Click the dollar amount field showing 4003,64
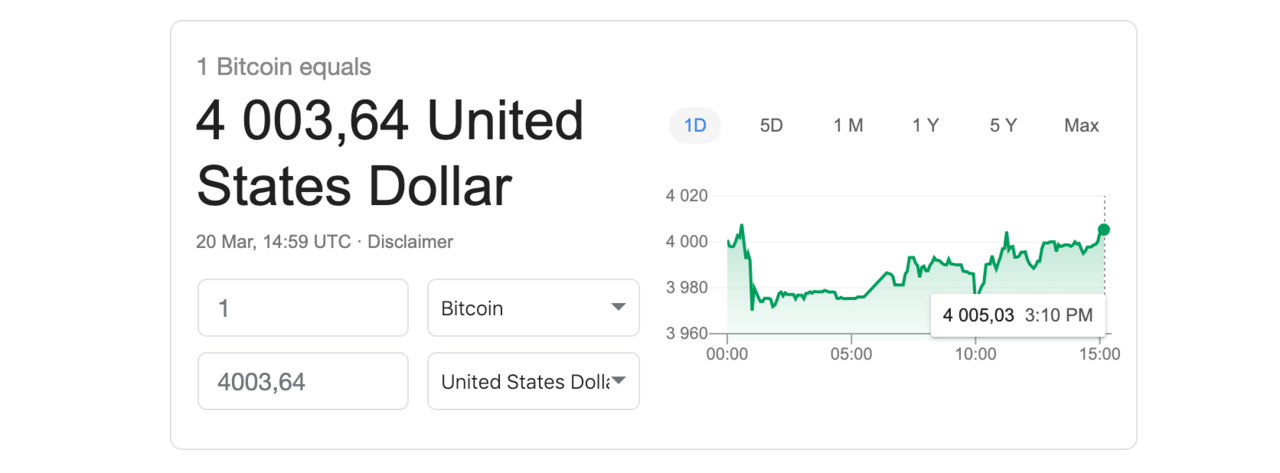The width and height of the screenshot is (1280, 473). tap(303, 381)
